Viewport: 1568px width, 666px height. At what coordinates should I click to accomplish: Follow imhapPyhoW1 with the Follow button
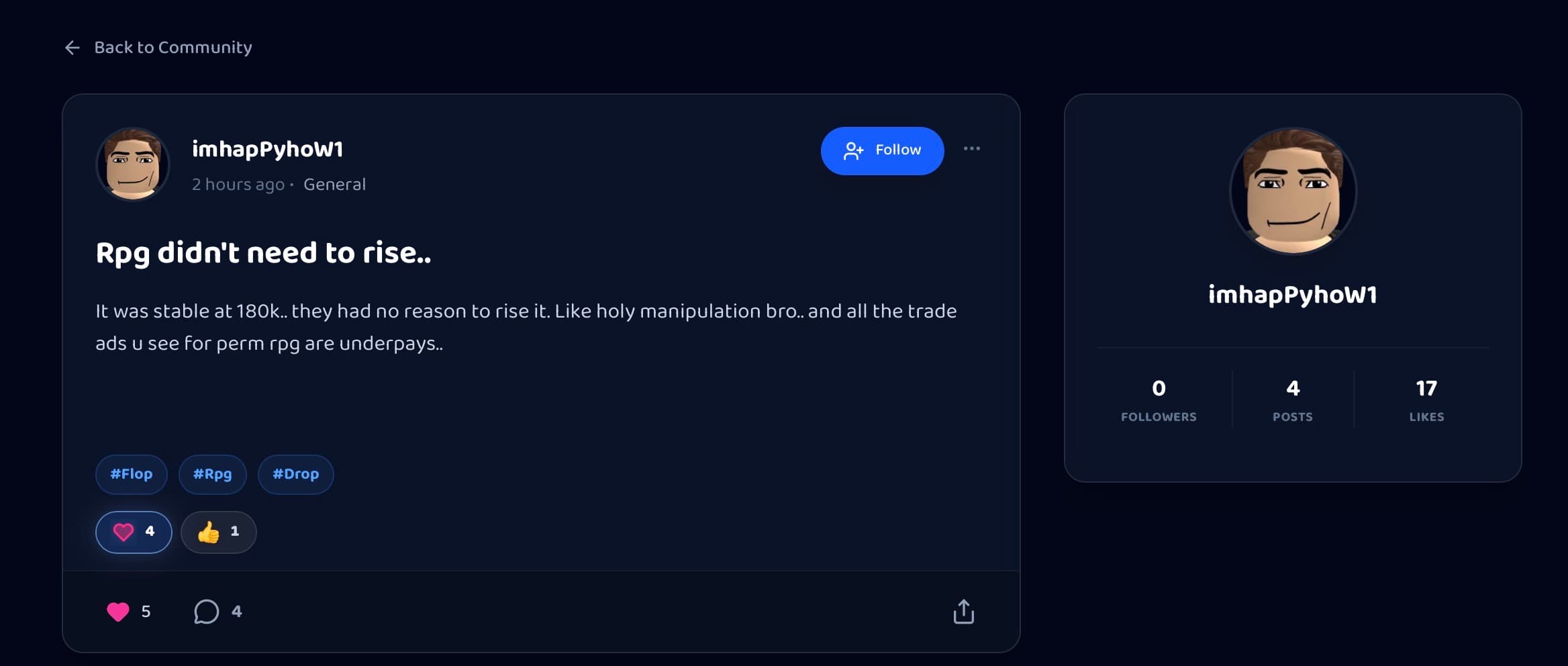[x=882, y=151]
